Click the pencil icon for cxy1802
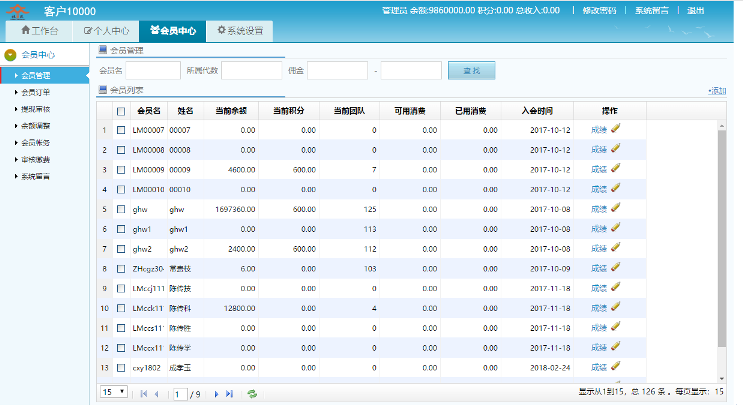The height and width of the screenshot is (414, 743). tap(616, 367)
